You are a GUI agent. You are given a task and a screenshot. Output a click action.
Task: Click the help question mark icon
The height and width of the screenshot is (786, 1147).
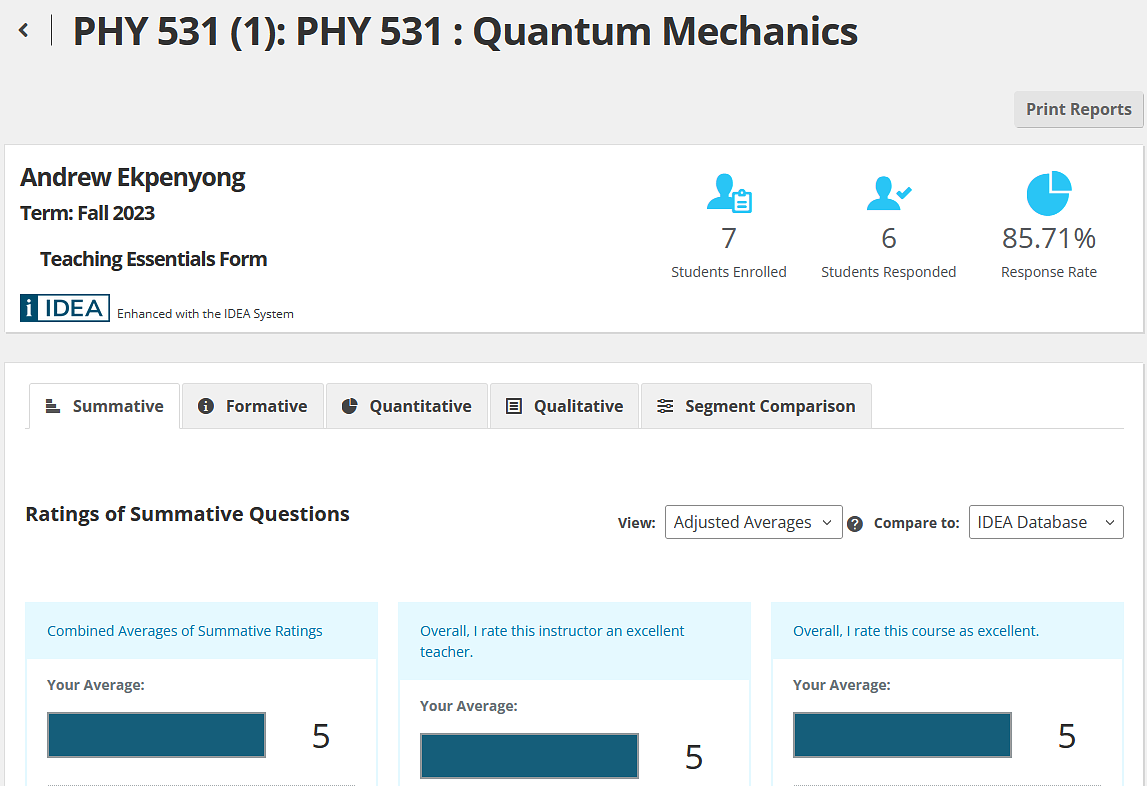coord(855,523)
